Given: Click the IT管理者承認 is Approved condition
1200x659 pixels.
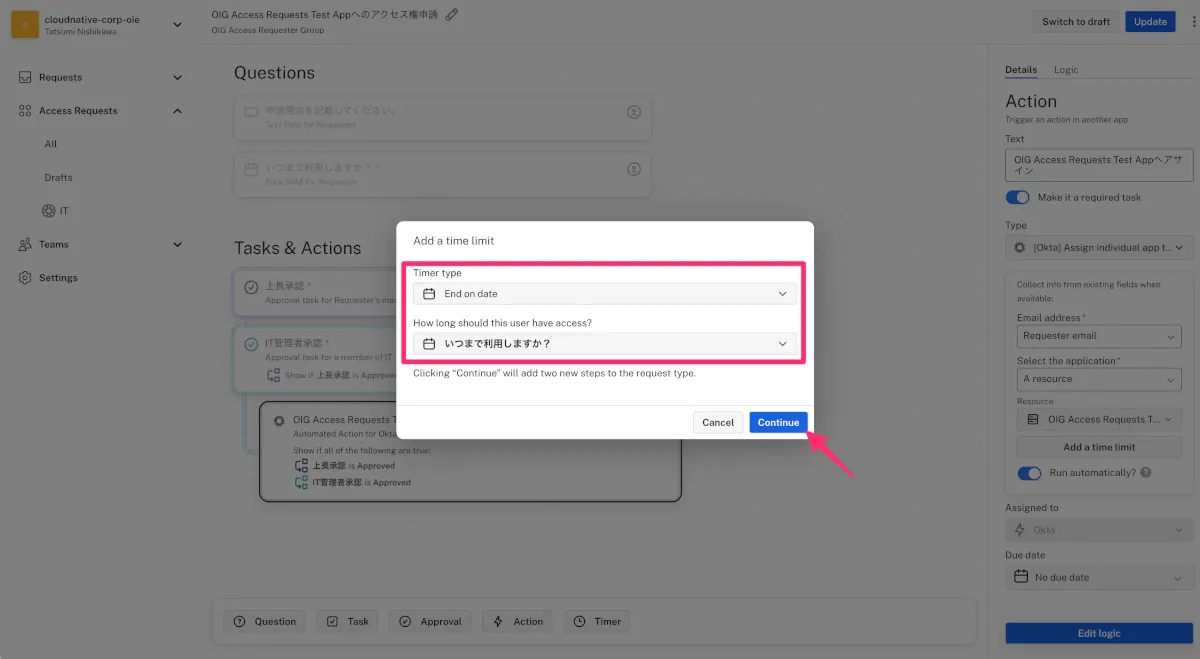Looking at the screenshot, I should click(x=353, y=482).
